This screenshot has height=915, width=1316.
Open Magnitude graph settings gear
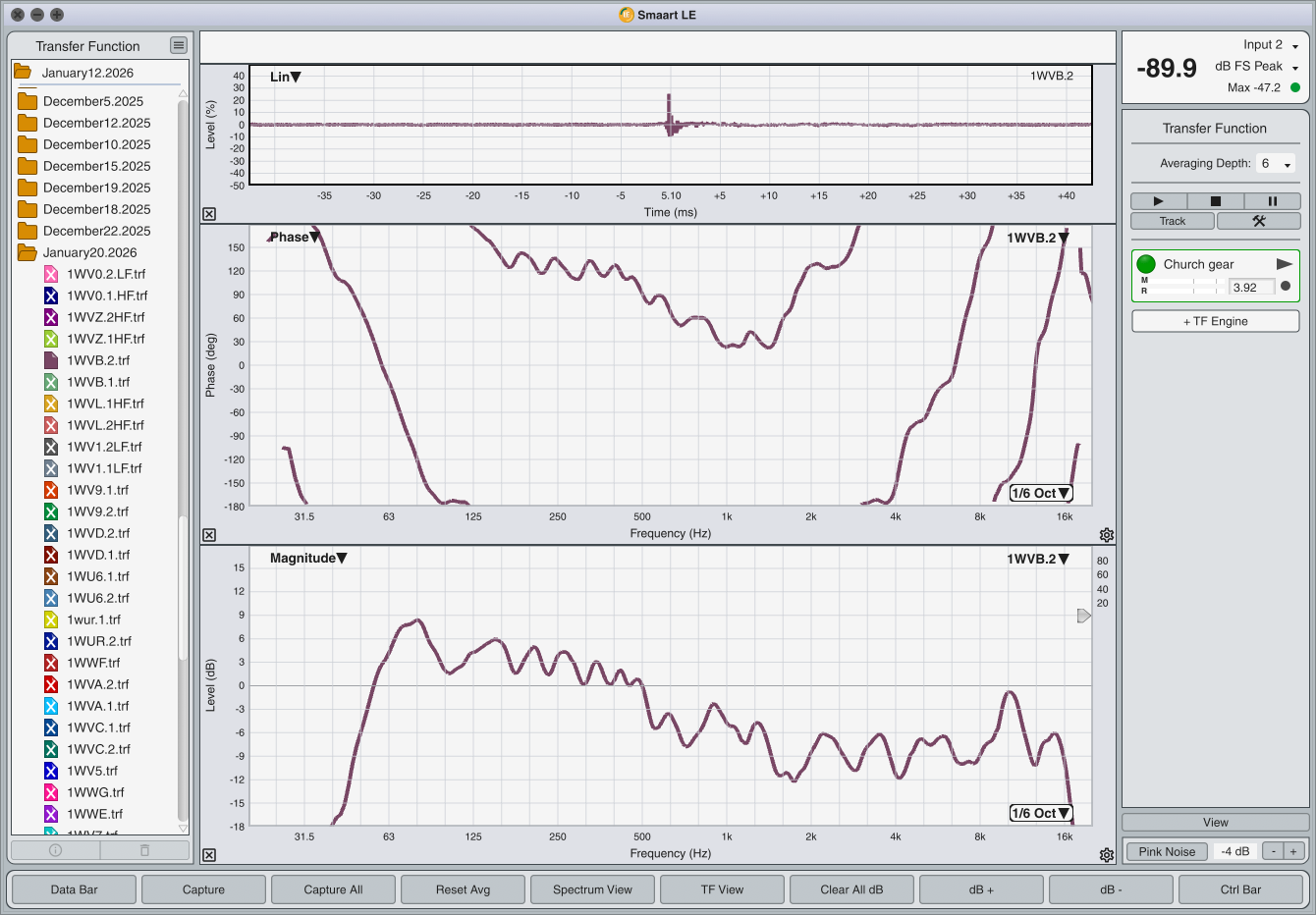[1107, 855]
